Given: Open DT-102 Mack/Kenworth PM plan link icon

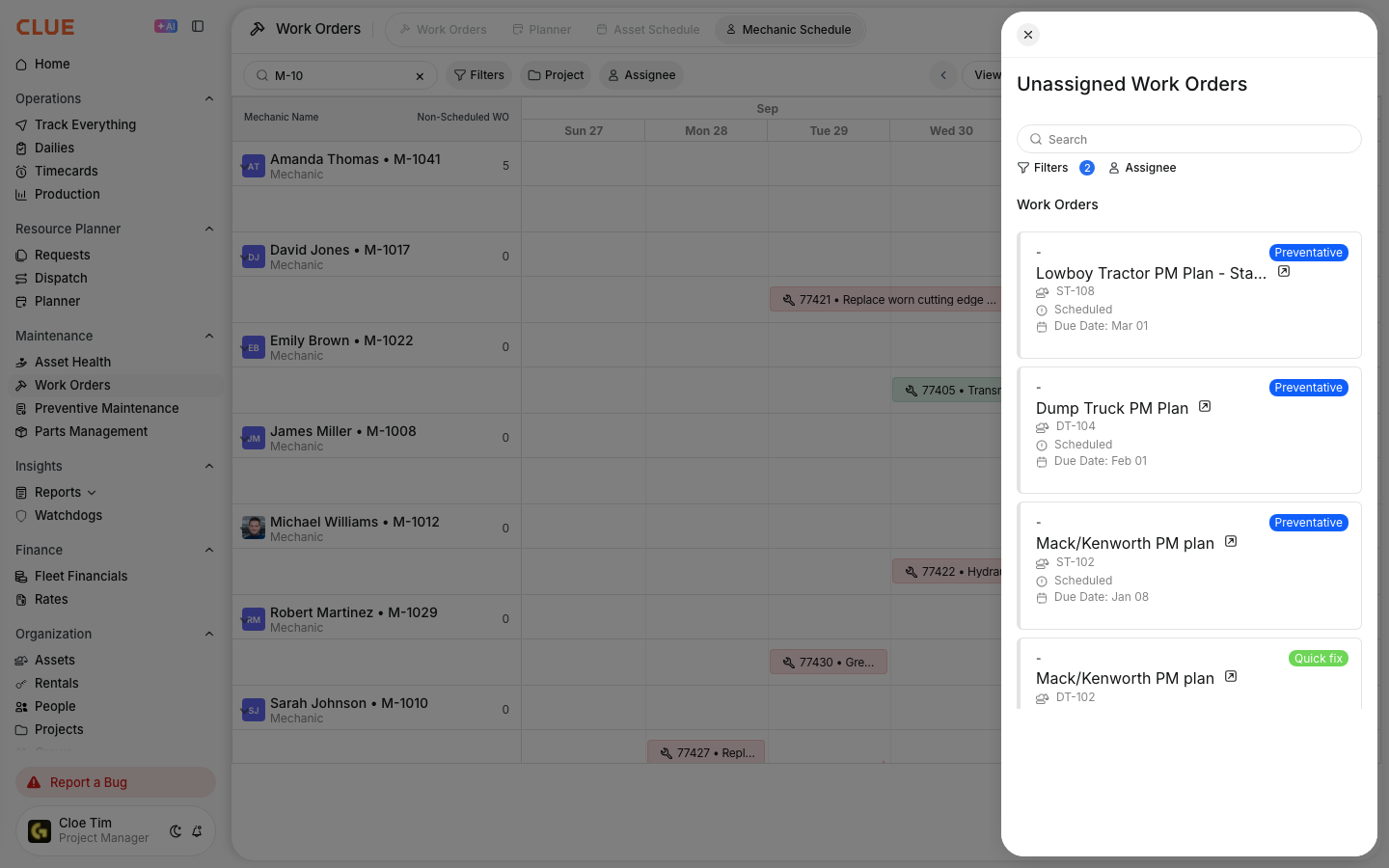Looking at the screenshot, I should coord(1231,677).
